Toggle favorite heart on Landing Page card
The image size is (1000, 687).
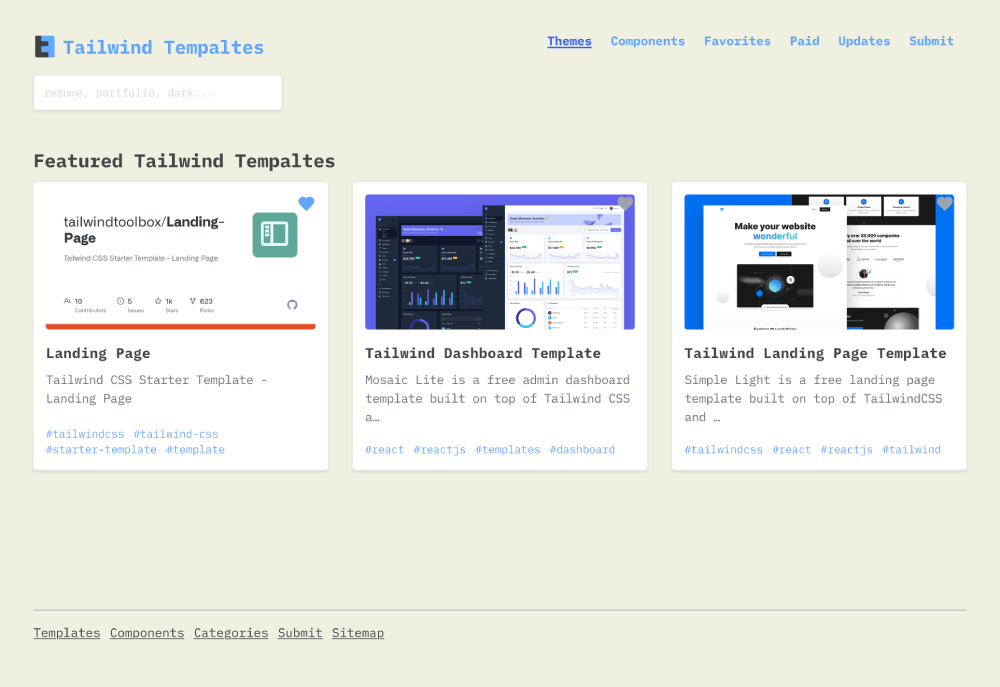306,203
